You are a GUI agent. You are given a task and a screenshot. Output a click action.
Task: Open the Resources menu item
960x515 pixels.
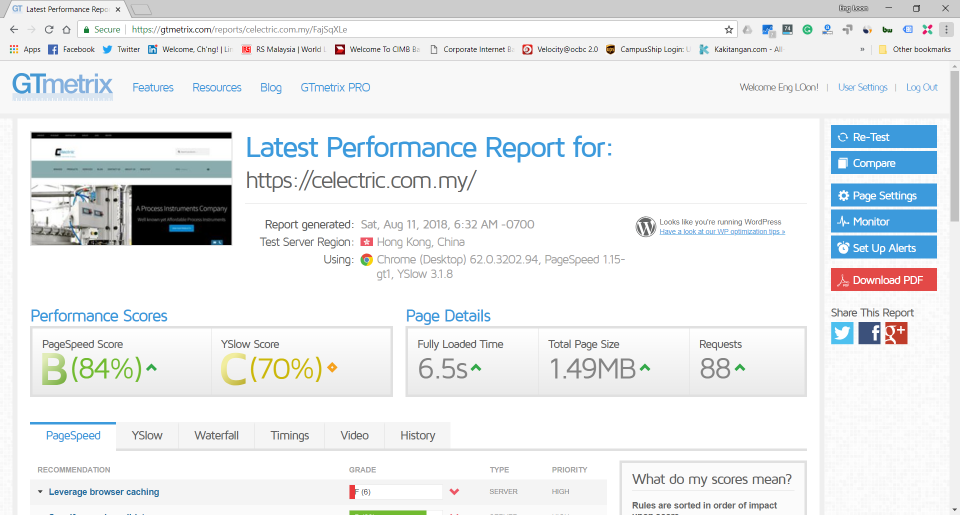click(217, 88)
